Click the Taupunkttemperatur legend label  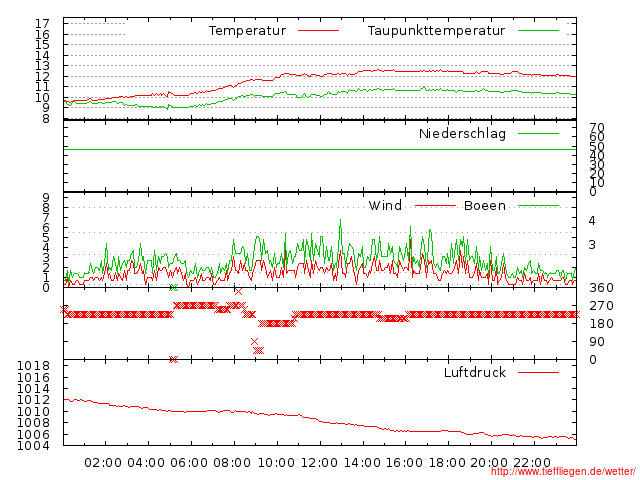click(436, 31)
